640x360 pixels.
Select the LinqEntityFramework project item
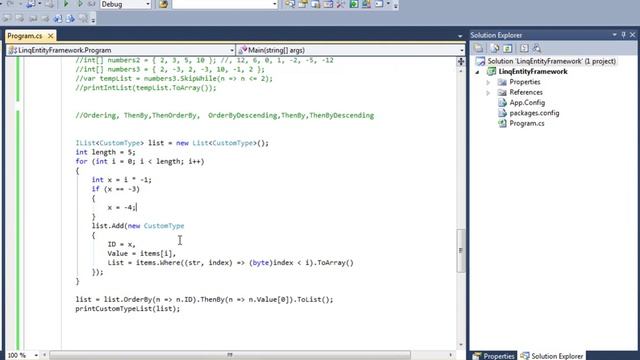533,71
